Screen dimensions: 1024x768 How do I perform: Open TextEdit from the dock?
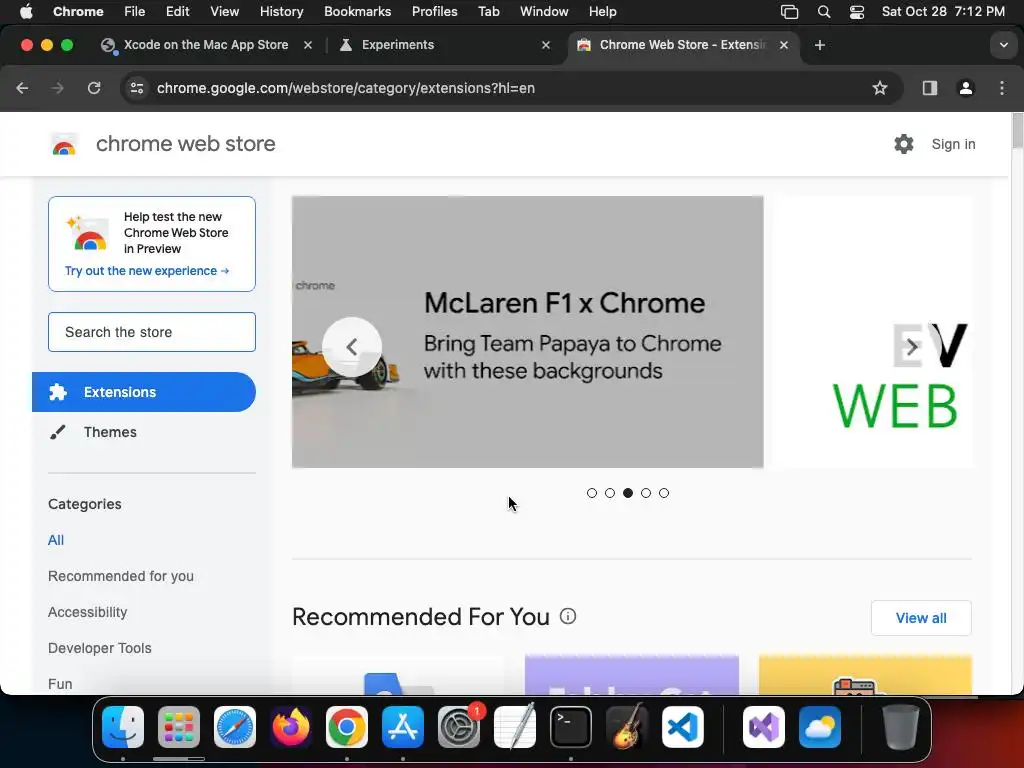coord(515,727)
